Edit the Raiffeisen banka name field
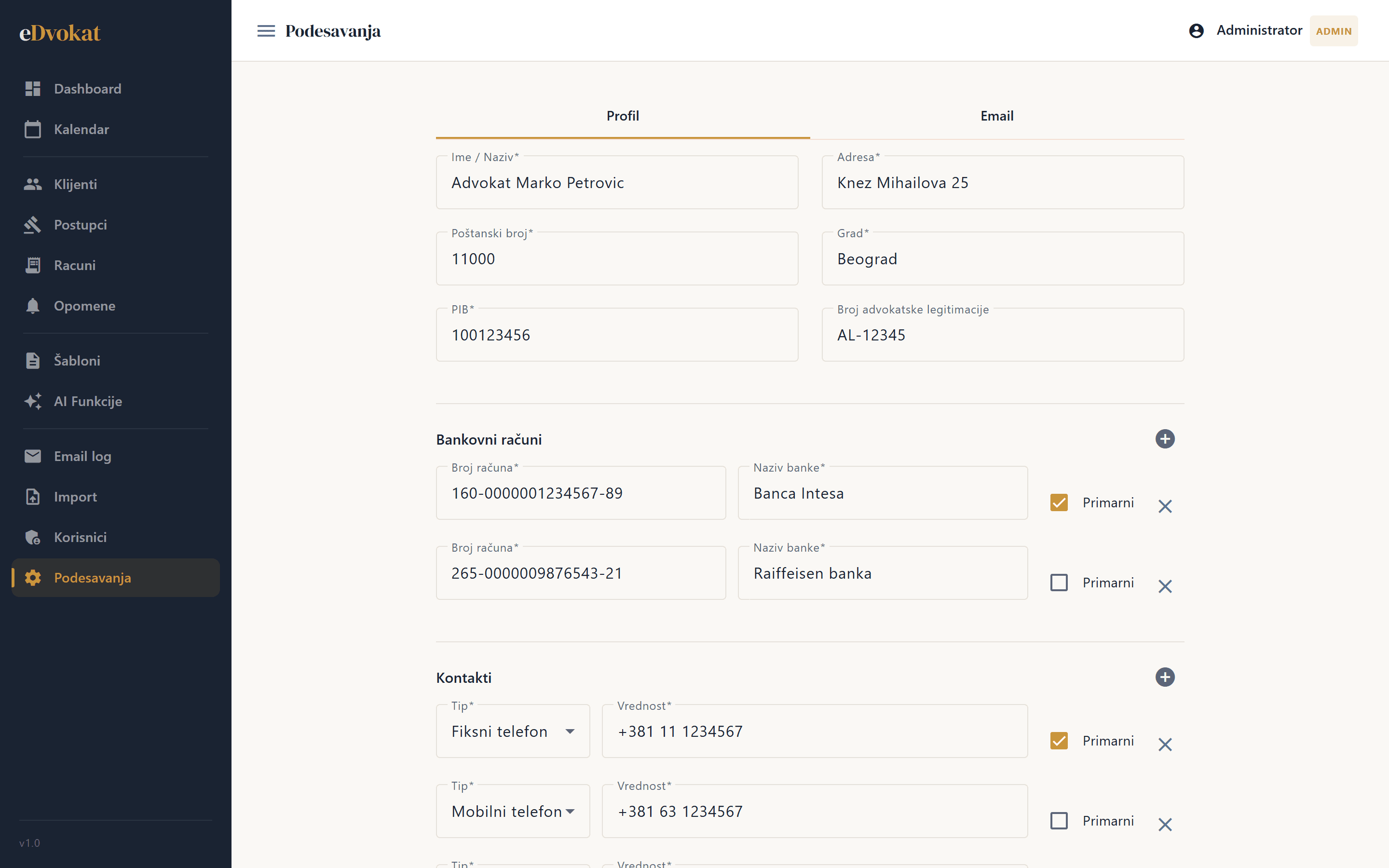Image resolution: width=1389 pixels, height=868 pixels. (x=883, y=573)
